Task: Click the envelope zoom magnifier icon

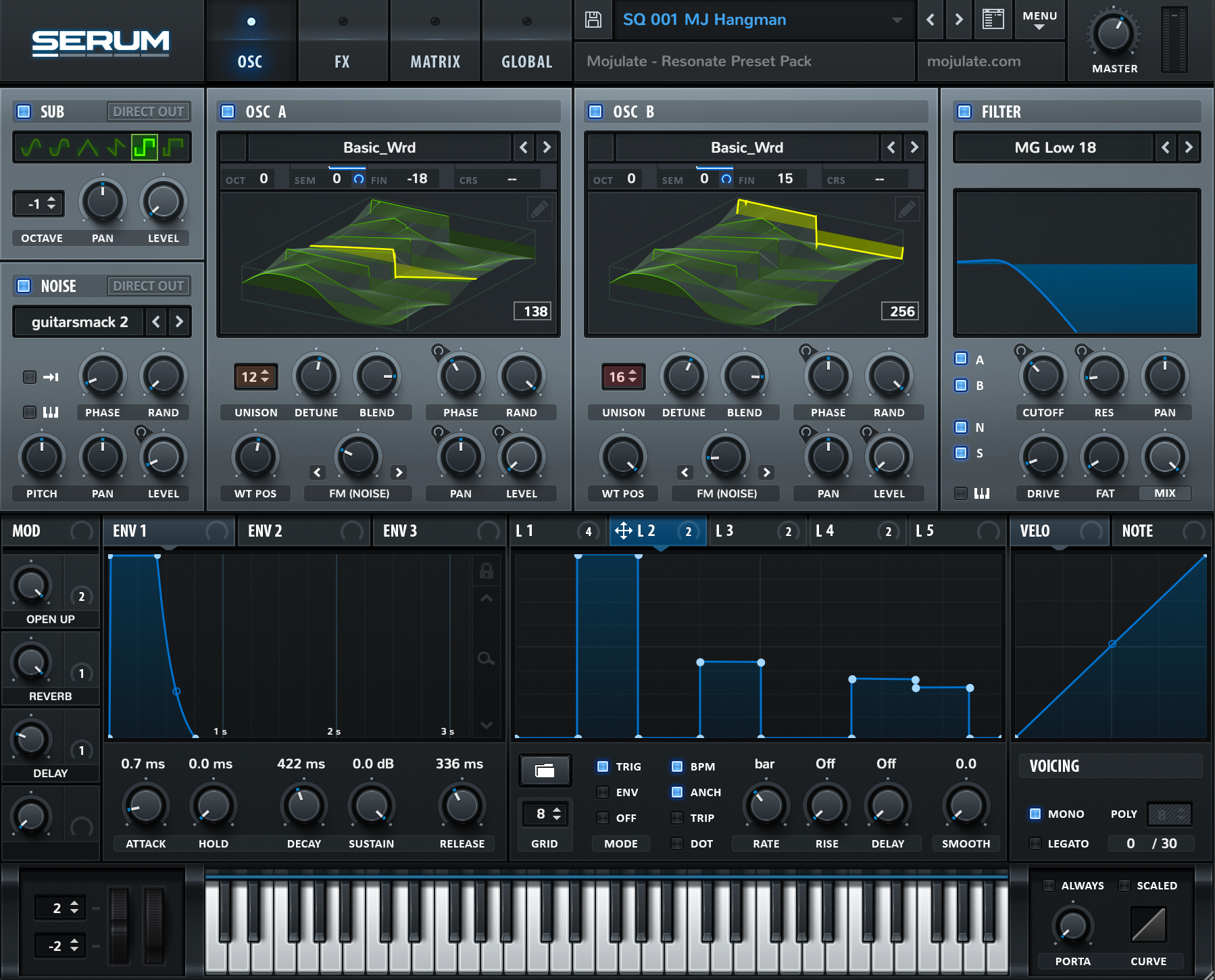Action: 486,658
